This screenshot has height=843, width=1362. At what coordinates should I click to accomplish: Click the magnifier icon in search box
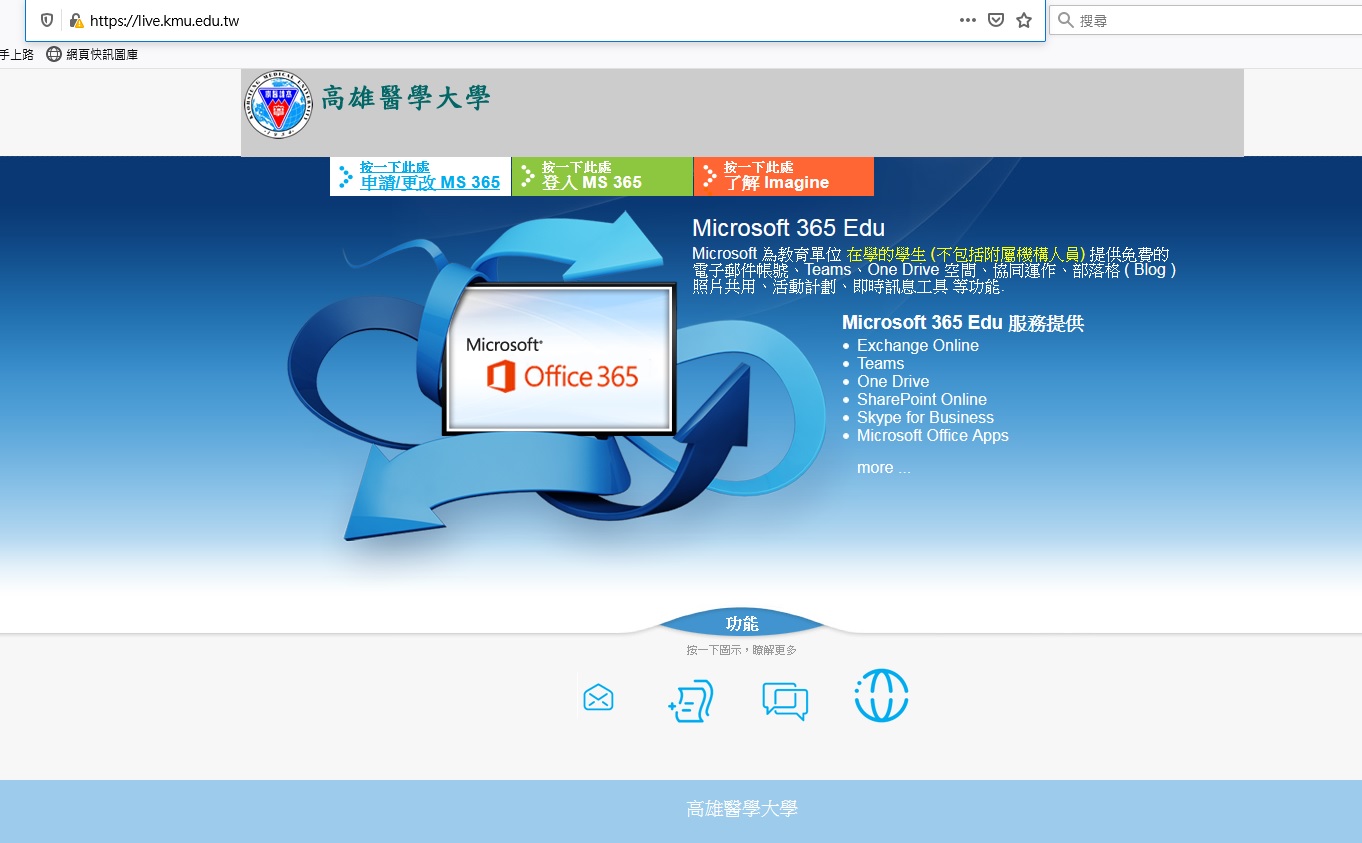pos(1066,20)
